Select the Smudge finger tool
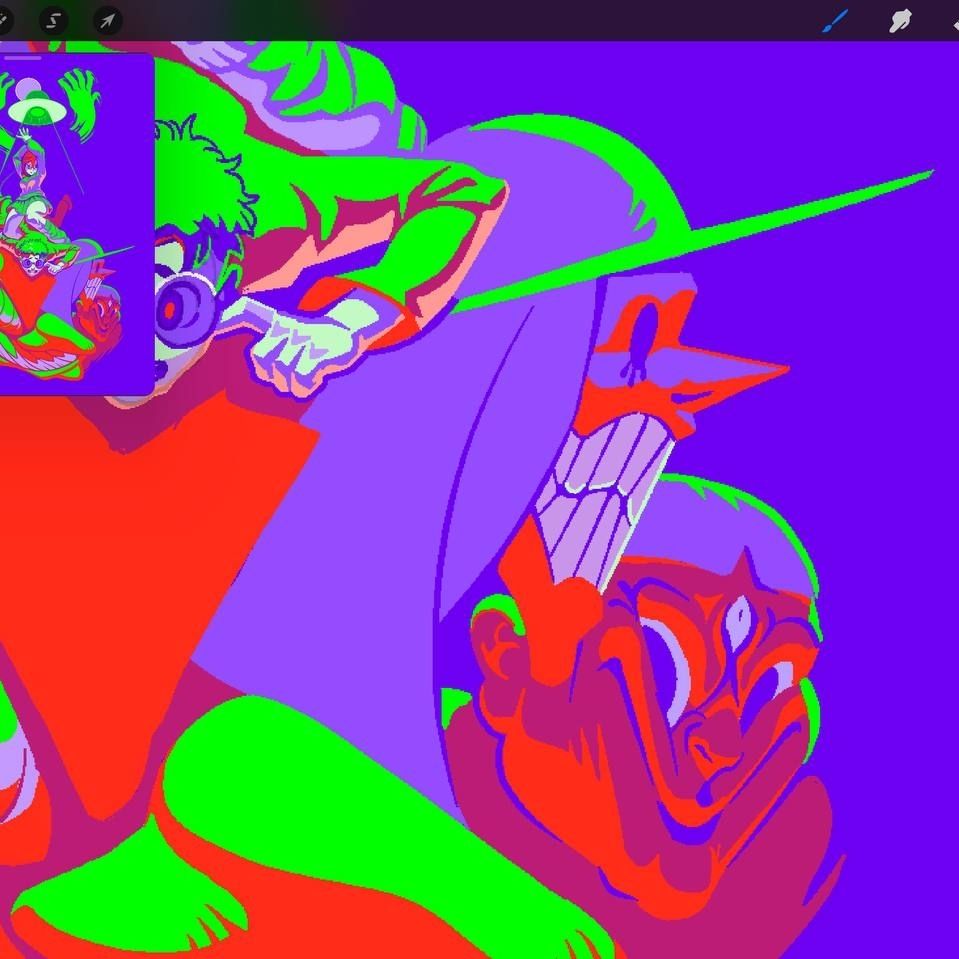959x959 pixels. (x=900, y=21)
